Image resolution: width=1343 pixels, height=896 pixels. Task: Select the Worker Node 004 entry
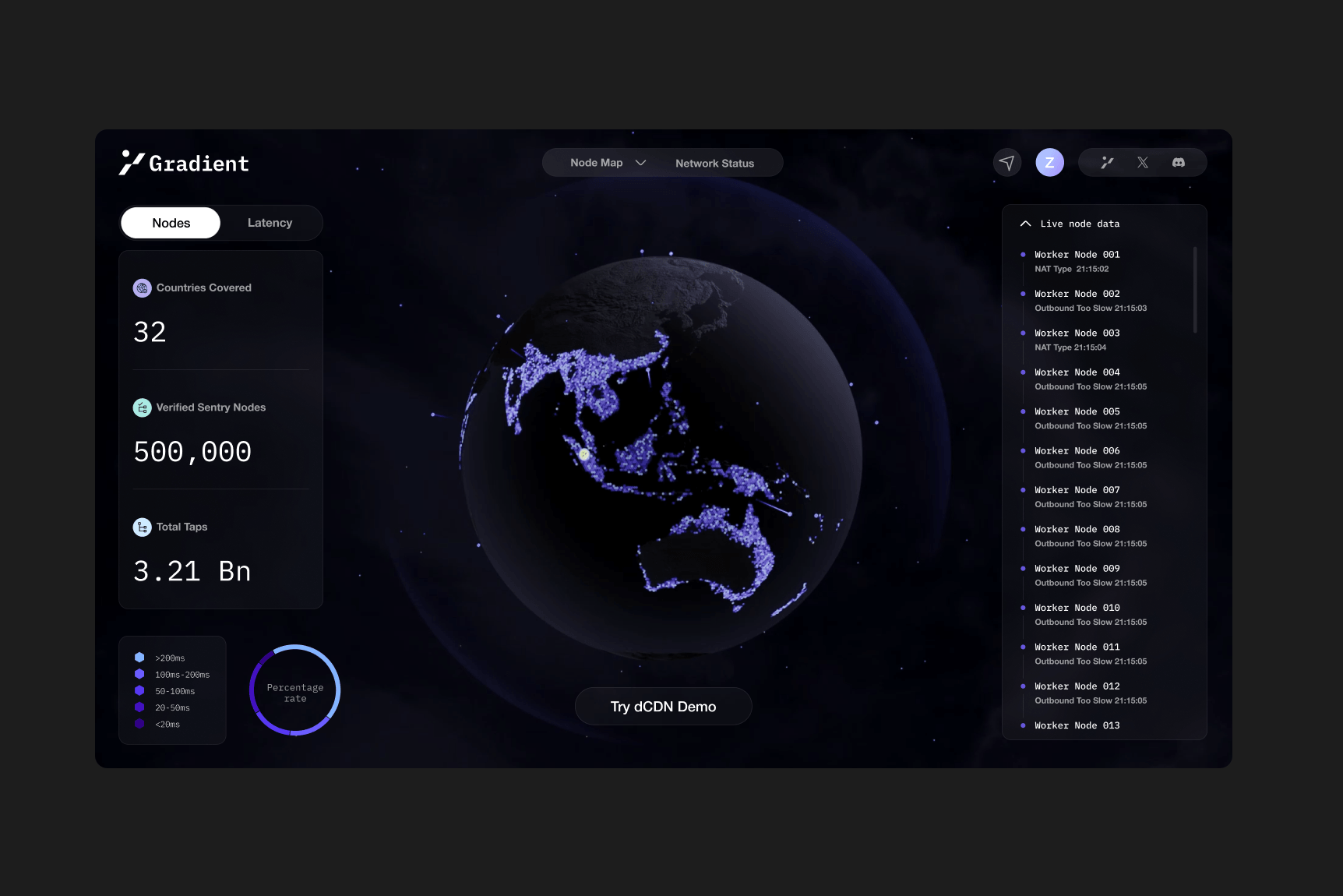(x=1091, y=379)
